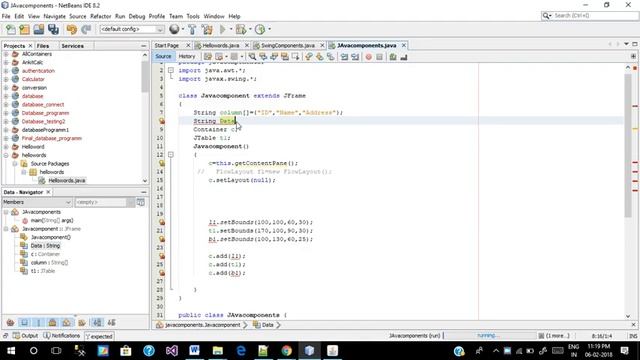Click the New Project toolbar icon
Screen dimensions: 640x360
[24, 29]
